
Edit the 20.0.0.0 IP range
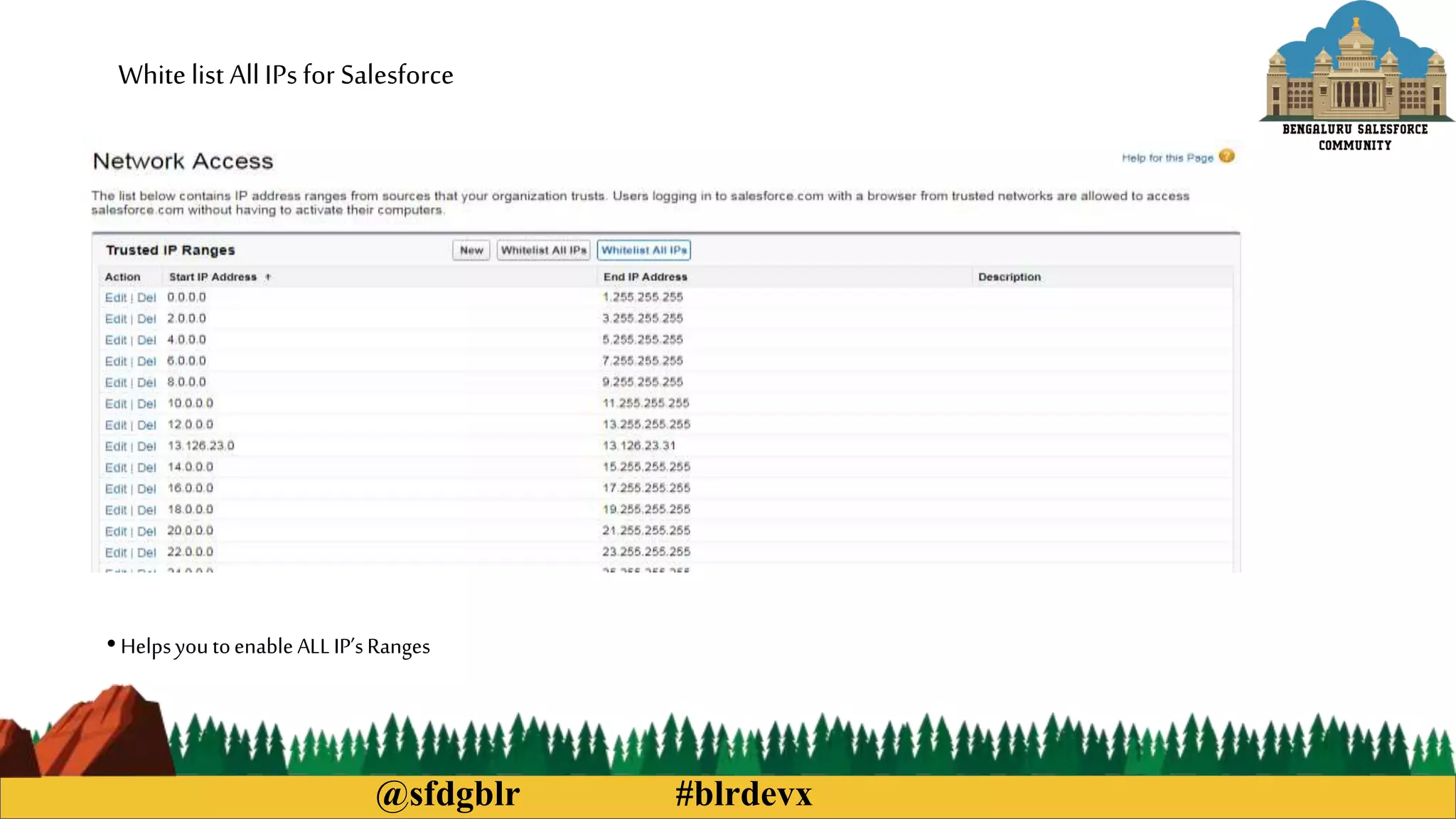point(116,532)
